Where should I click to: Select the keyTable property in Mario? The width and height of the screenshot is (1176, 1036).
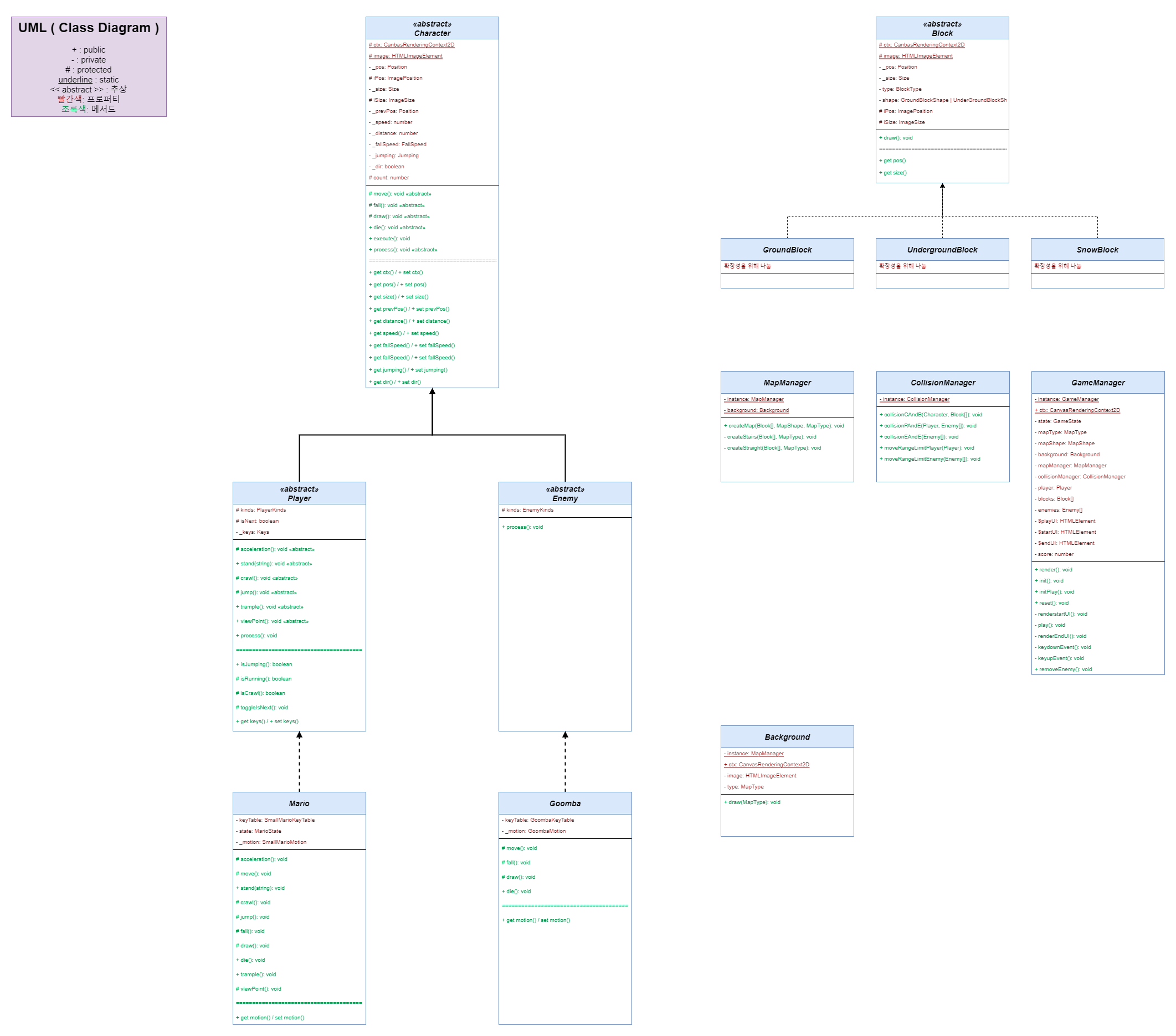(x=276, y=819)
